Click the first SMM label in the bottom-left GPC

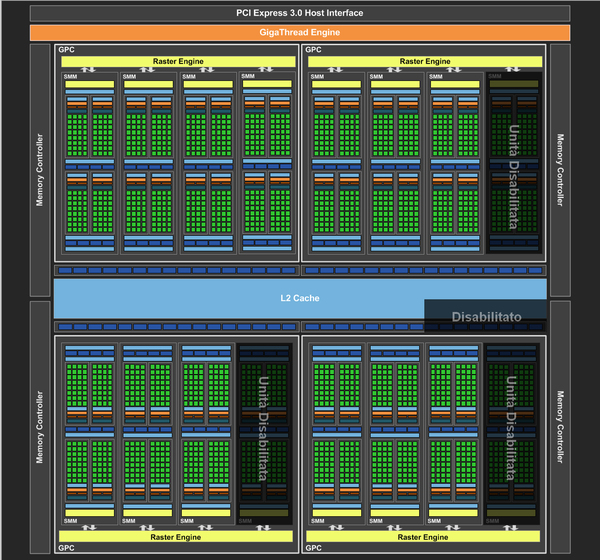(x=70, y=521)
